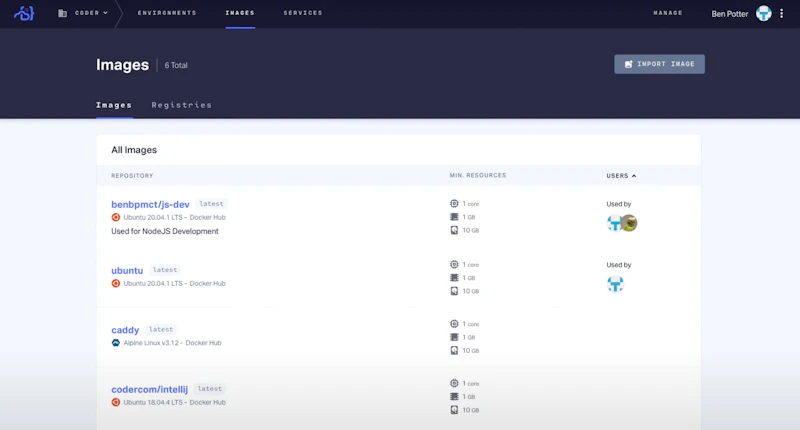Screen dimensions: 800x430
Task: Click the memory icon for benbpmct/js-dev
Action: pos(454,217)
